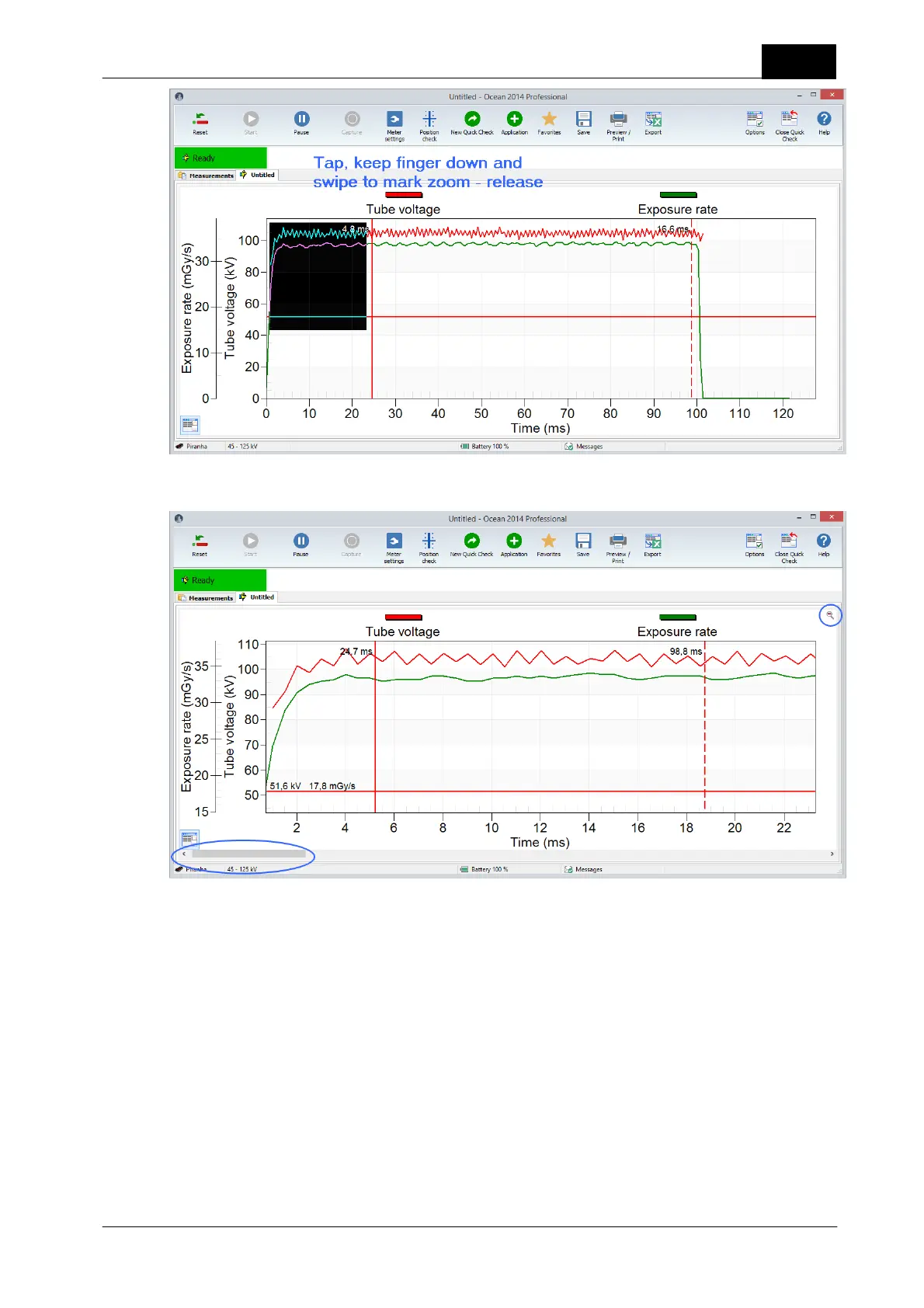Image resolution: width=924 pixels, height=1308 pixels.
Task: Click the grid view icon below lower graph
Action: (189, 839)
